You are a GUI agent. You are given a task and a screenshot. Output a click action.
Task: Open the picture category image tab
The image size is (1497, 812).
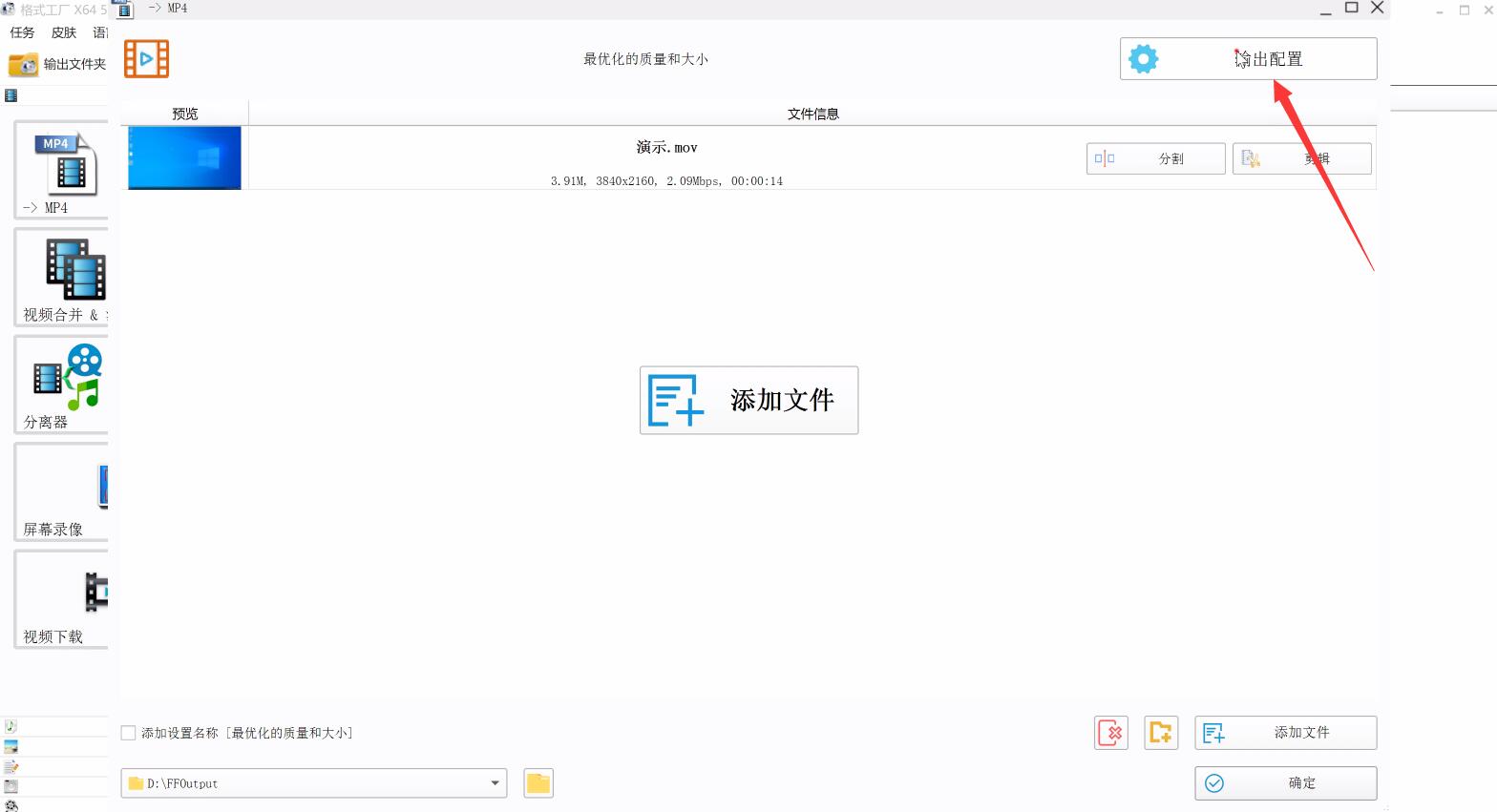11,747
